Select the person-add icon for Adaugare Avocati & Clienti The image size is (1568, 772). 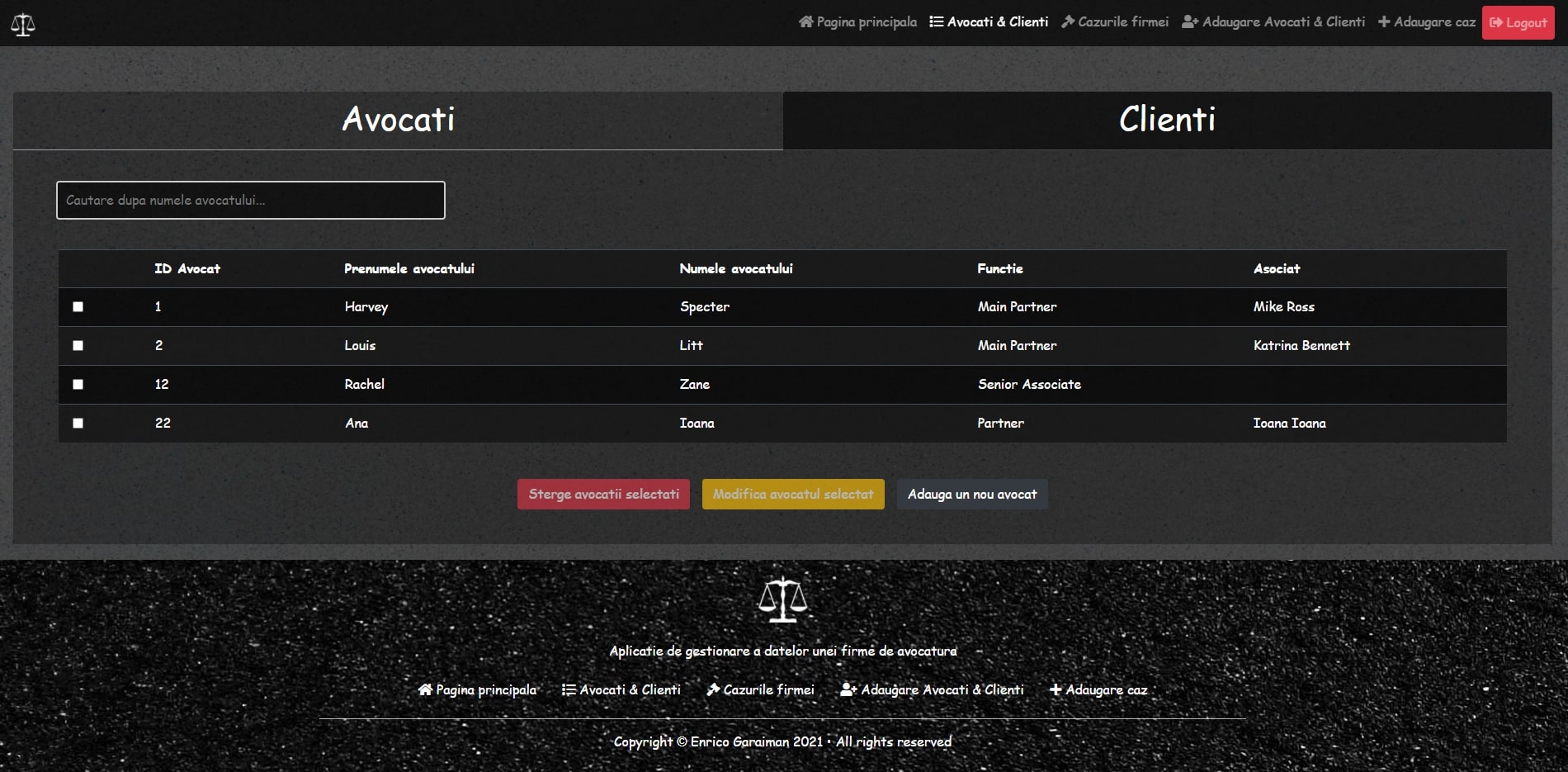coord(1187,22)
